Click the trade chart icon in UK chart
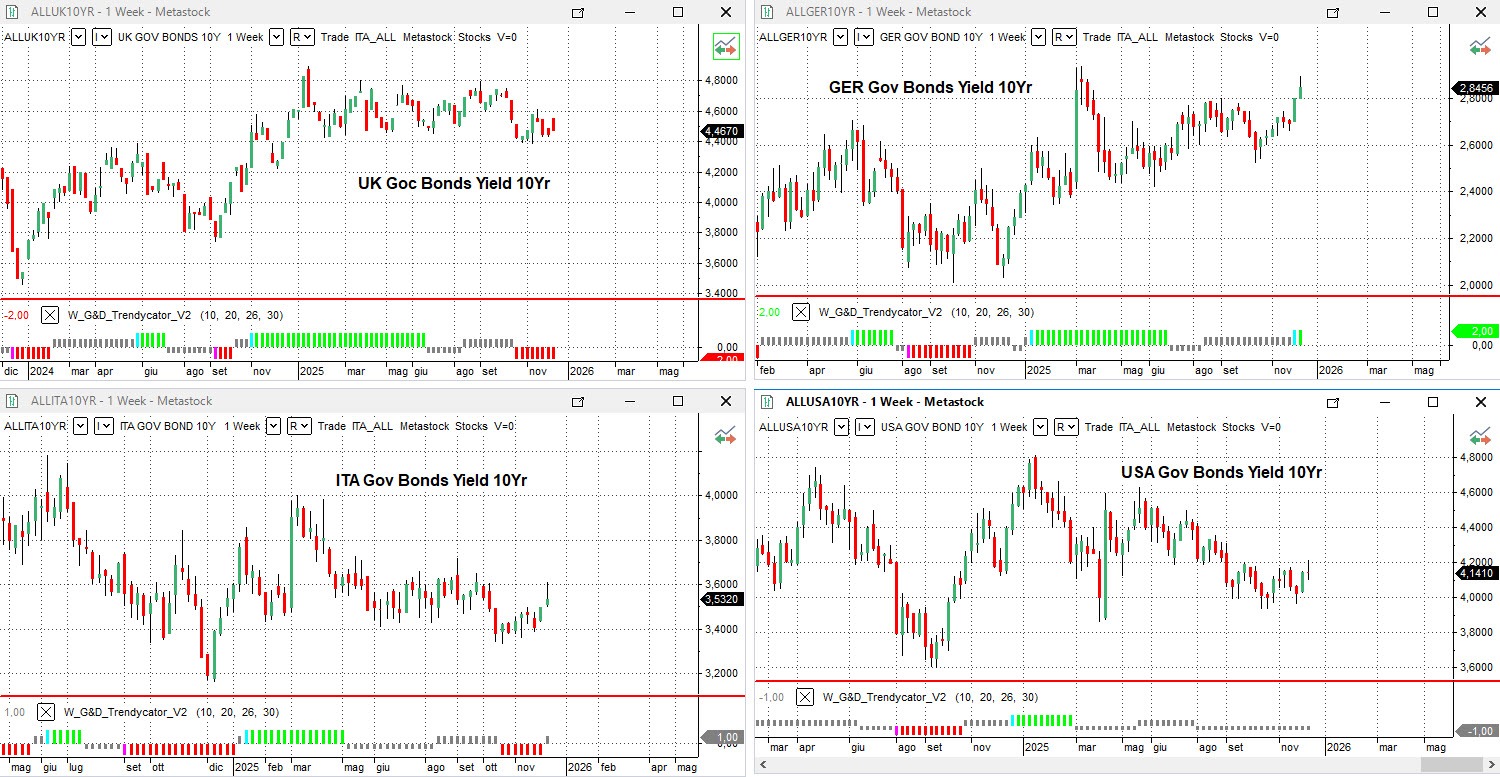 [725, 46]
